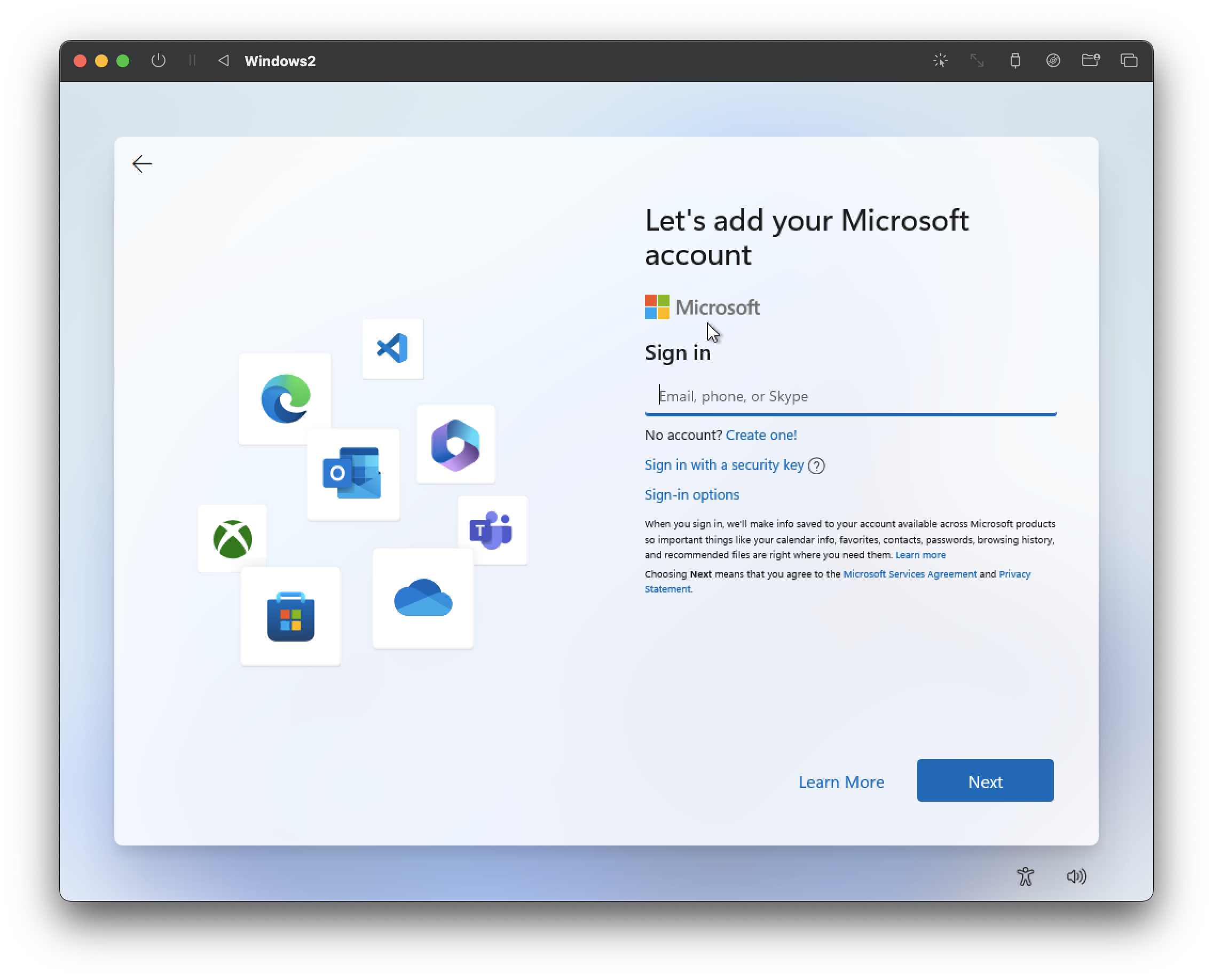Click the security key help question mark
The width and height of the screenshot is (1213, 980).
point(816,466)
